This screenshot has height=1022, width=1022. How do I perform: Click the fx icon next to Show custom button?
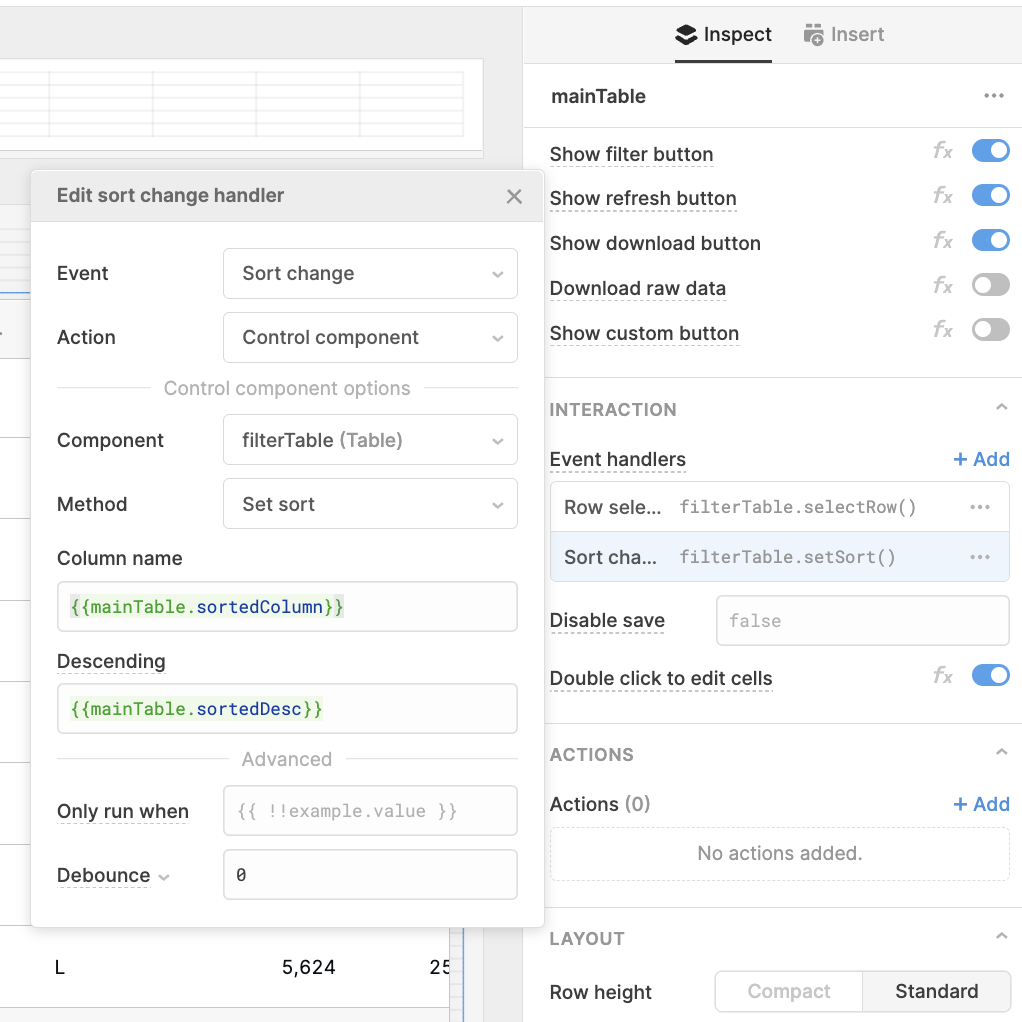pyautogui.click(x=942, y=330)
